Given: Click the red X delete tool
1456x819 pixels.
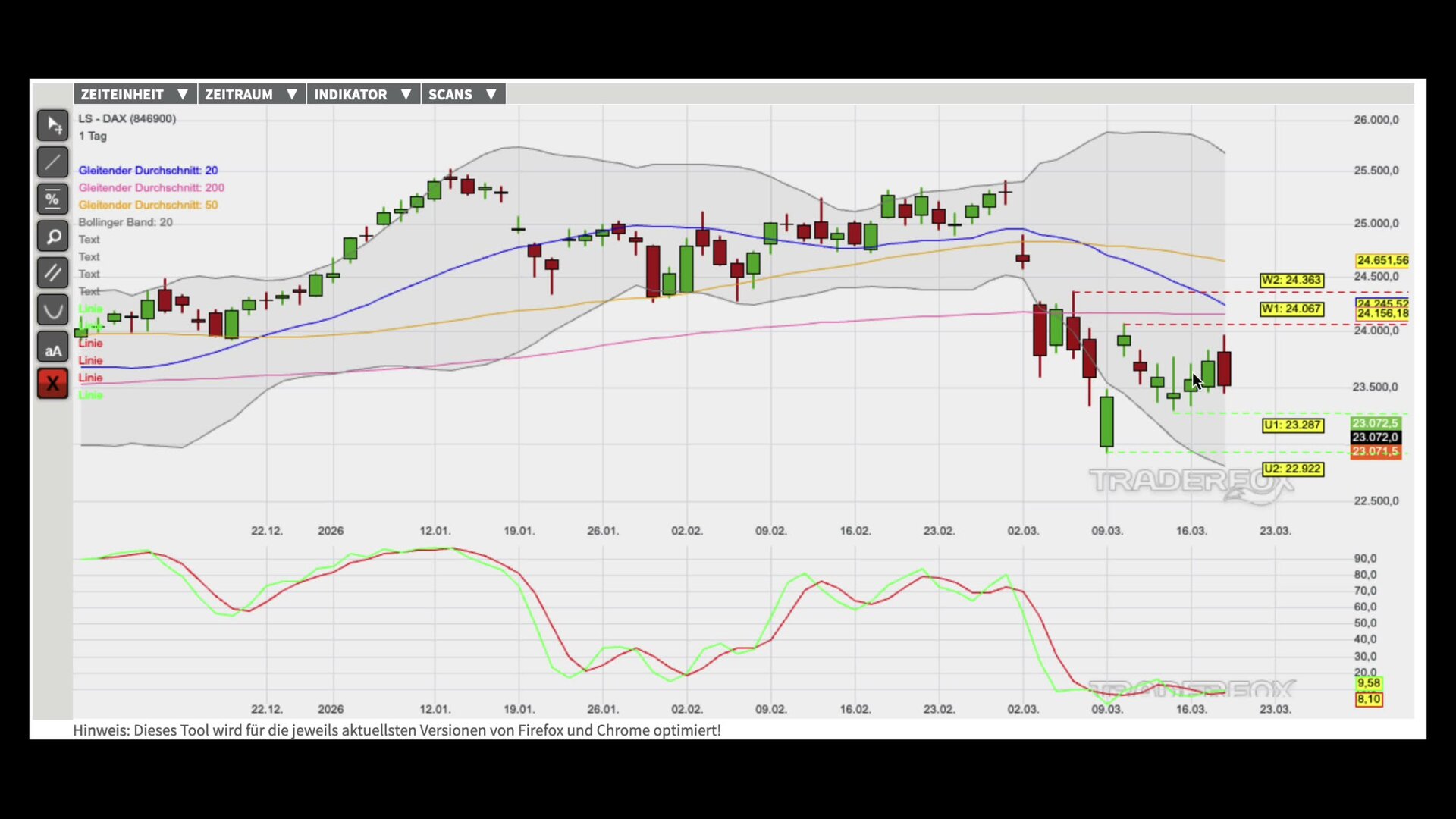Looking at the screenshot, I should tap(52, 384).
